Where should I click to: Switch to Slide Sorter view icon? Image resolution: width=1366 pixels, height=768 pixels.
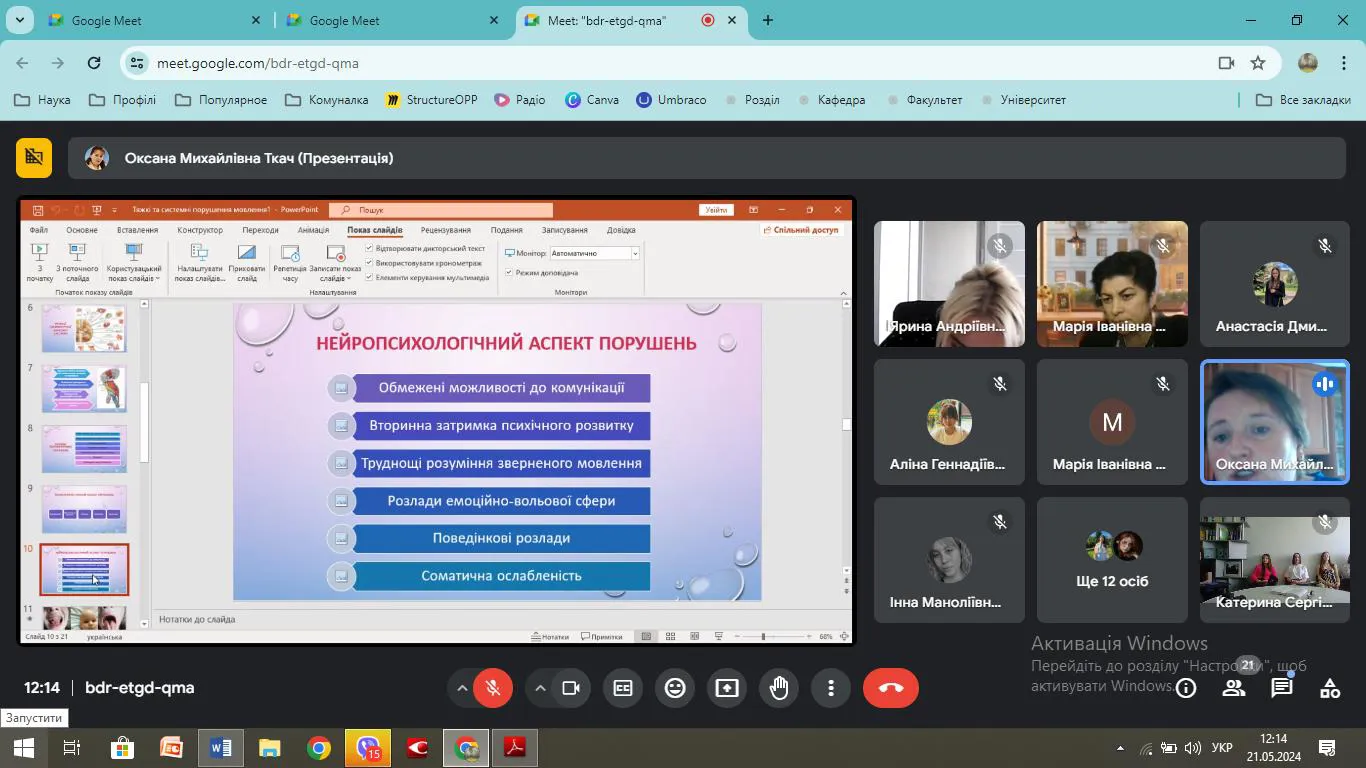669,636
